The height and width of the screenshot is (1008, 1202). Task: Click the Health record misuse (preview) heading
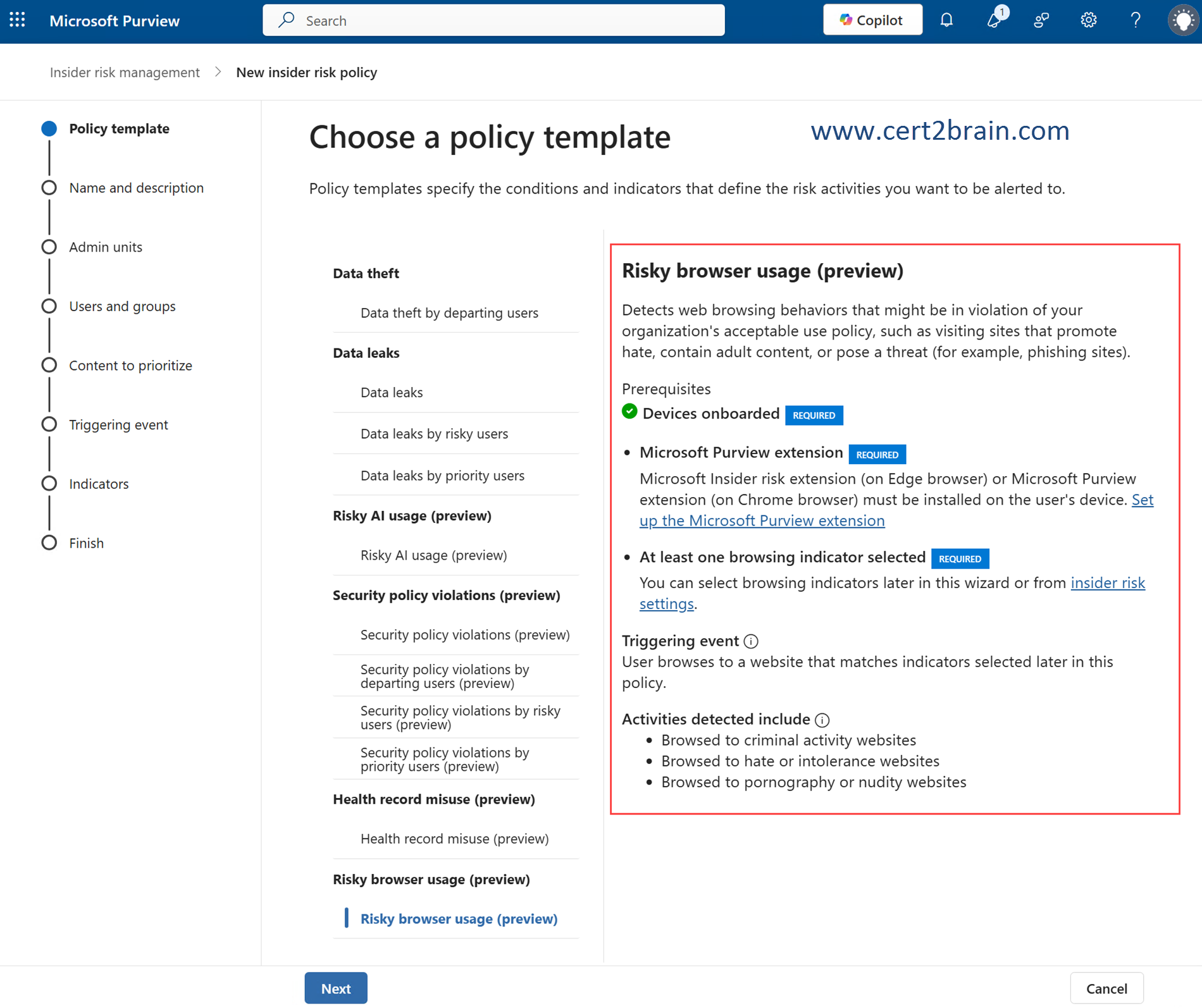tap(434, 799)
